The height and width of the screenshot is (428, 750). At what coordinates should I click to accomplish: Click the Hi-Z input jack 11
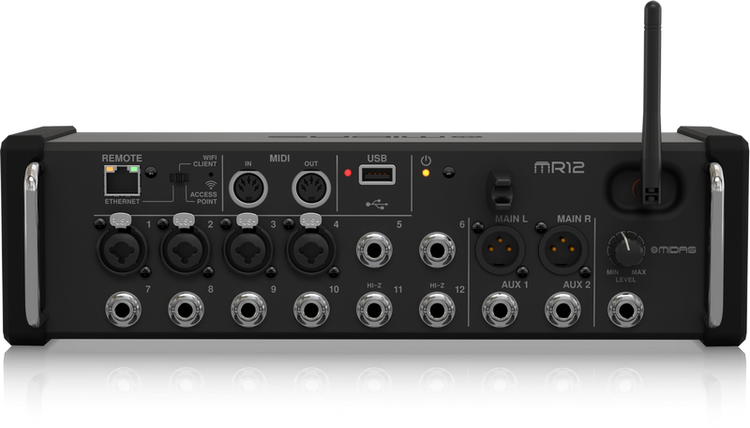tap(374, 309)
